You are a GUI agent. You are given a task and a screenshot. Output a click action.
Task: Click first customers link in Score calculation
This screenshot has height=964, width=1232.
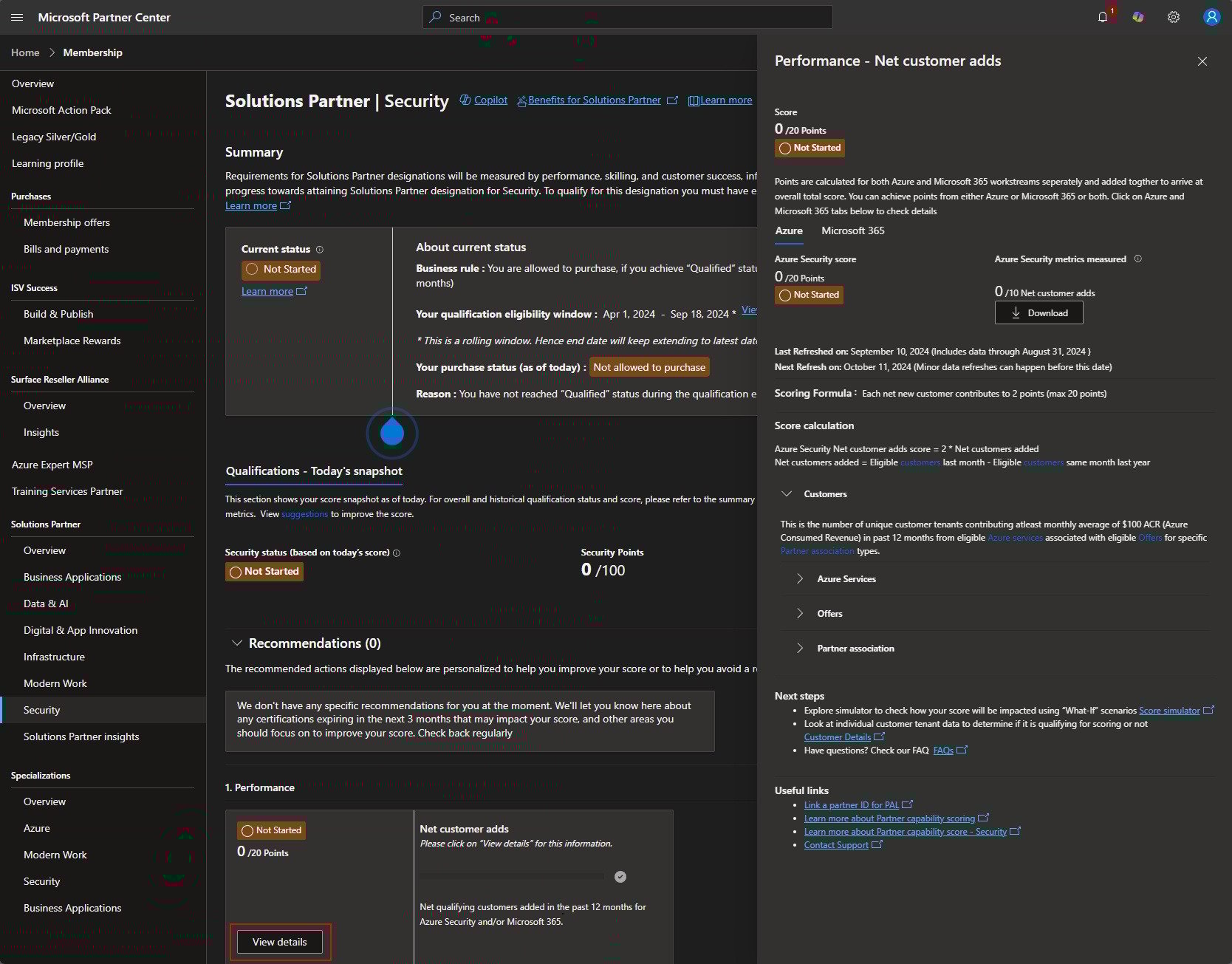(920, 462)
